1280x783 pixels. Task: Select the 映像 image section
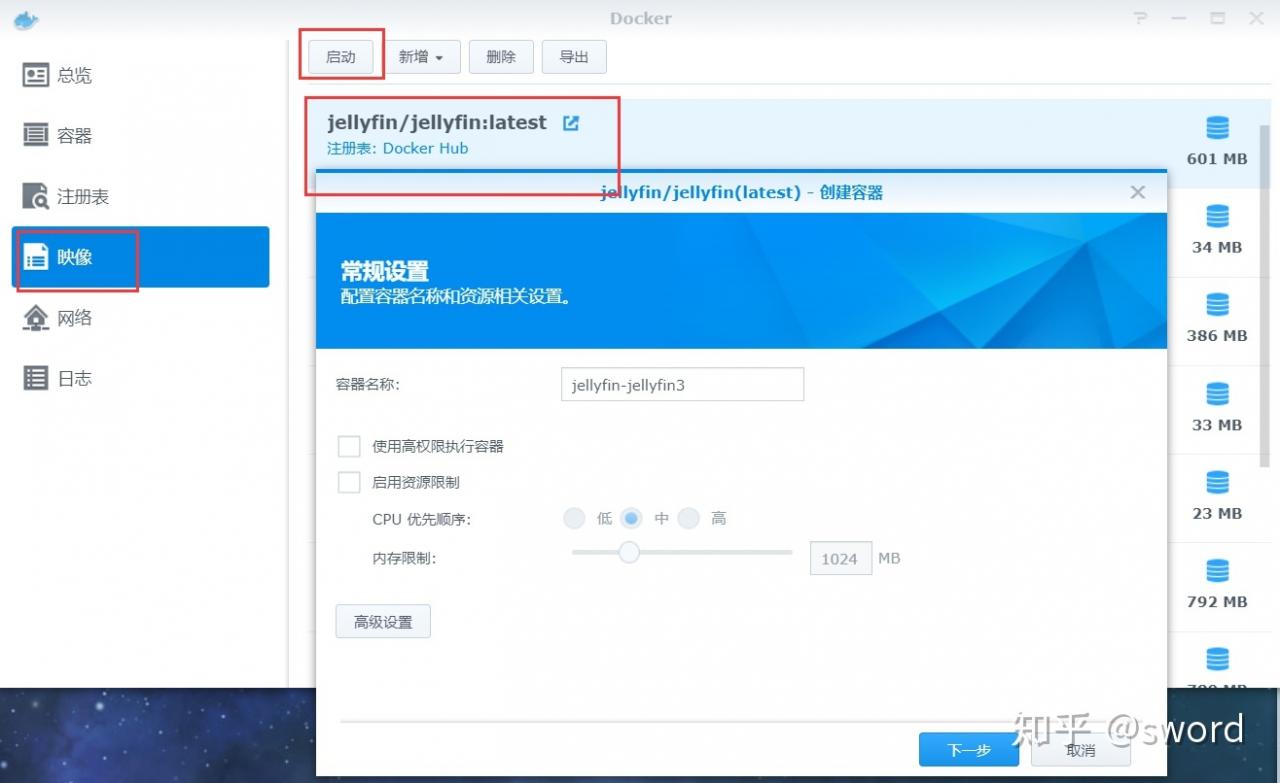(x=140, y=257)
